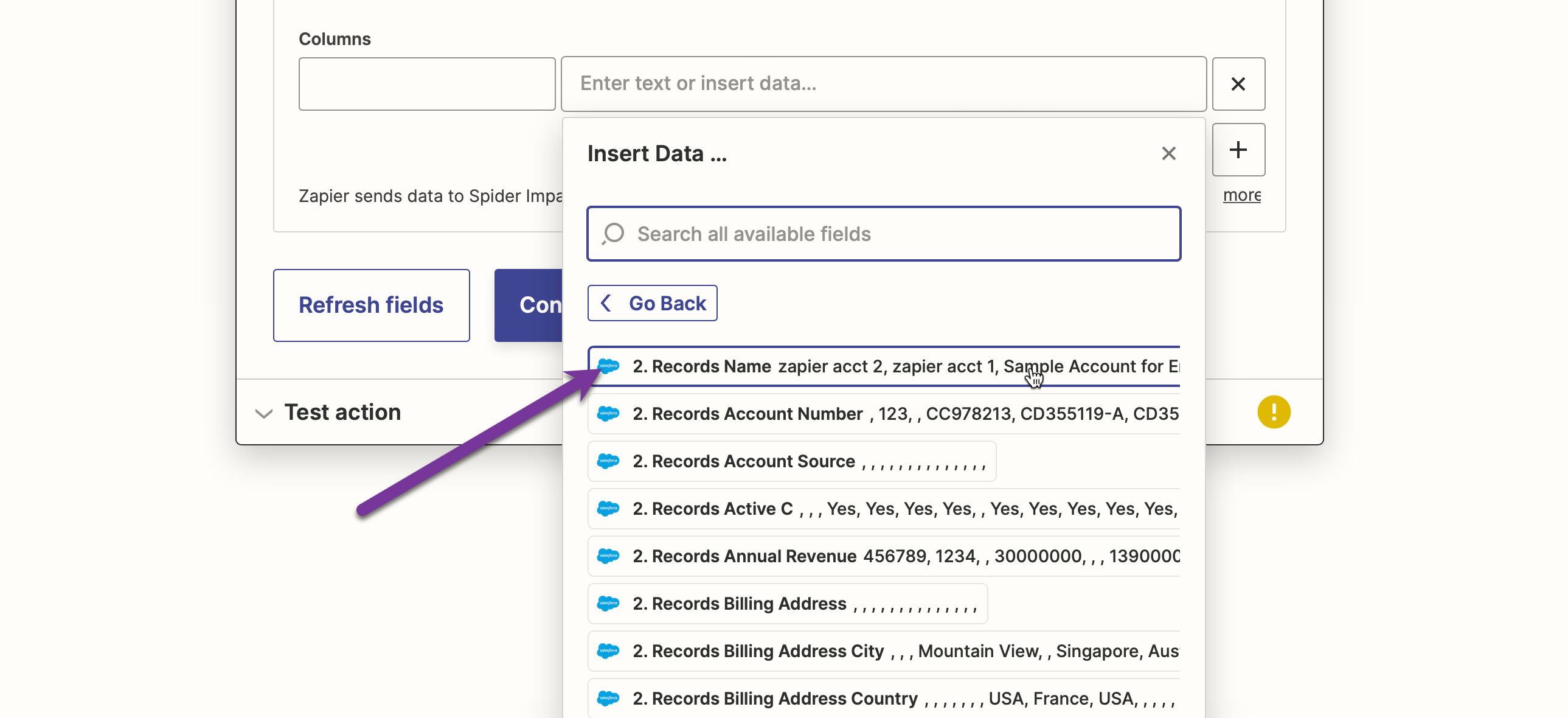Click the magnifier icon in search box
This screenshot has height=718, width=1568.
613,234
